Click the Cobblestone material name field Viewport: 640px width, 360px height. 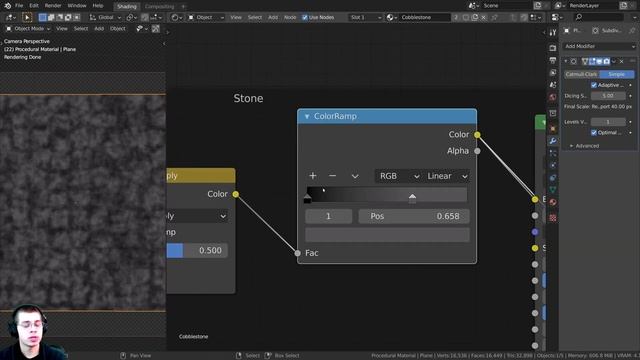(x=424, y=17)
